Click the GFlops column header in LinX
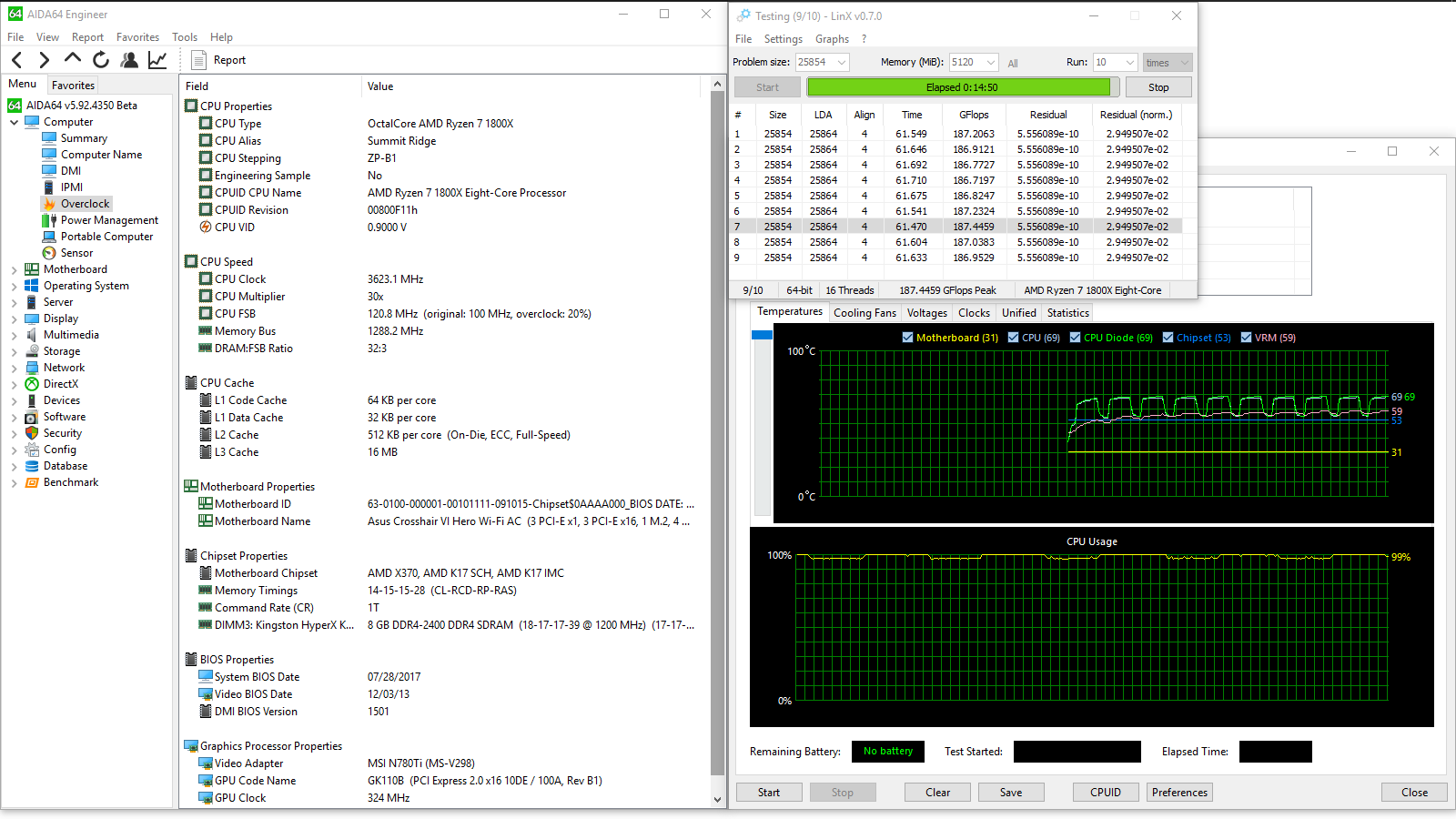Screen dimensions: 1456x819 tap(974, 115)
